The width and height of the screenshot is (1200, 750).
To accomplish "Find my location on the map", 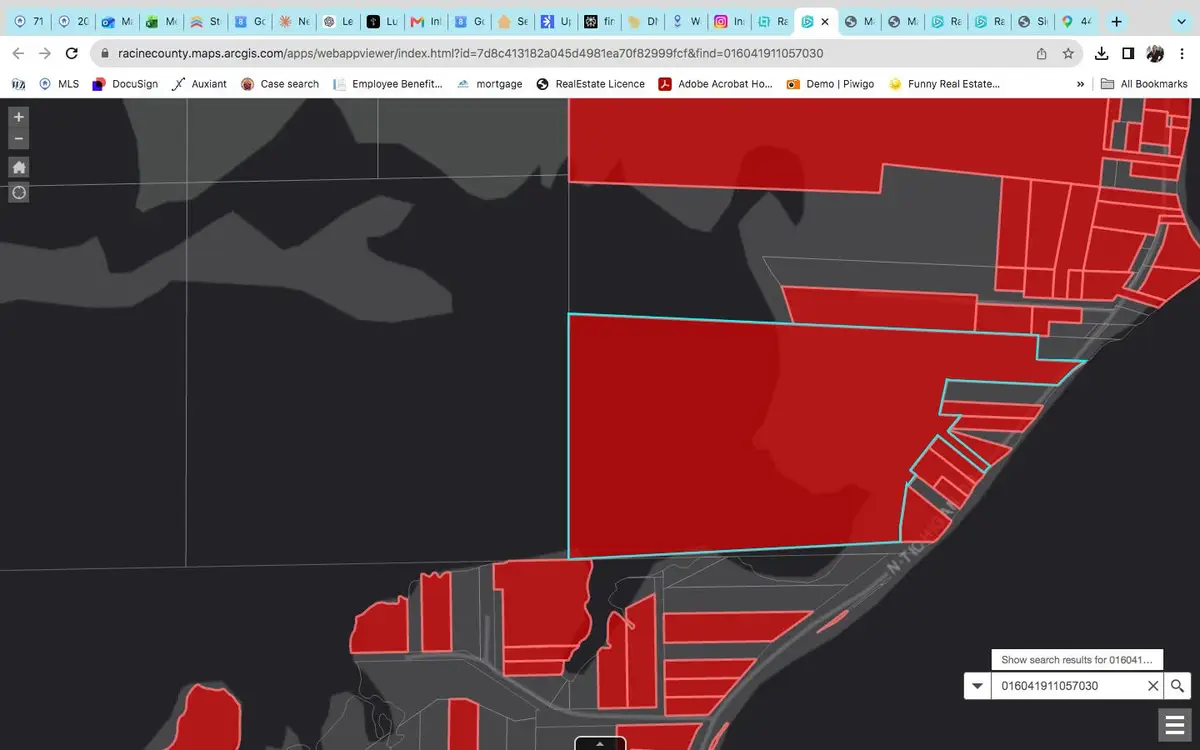I will point(19,192).
